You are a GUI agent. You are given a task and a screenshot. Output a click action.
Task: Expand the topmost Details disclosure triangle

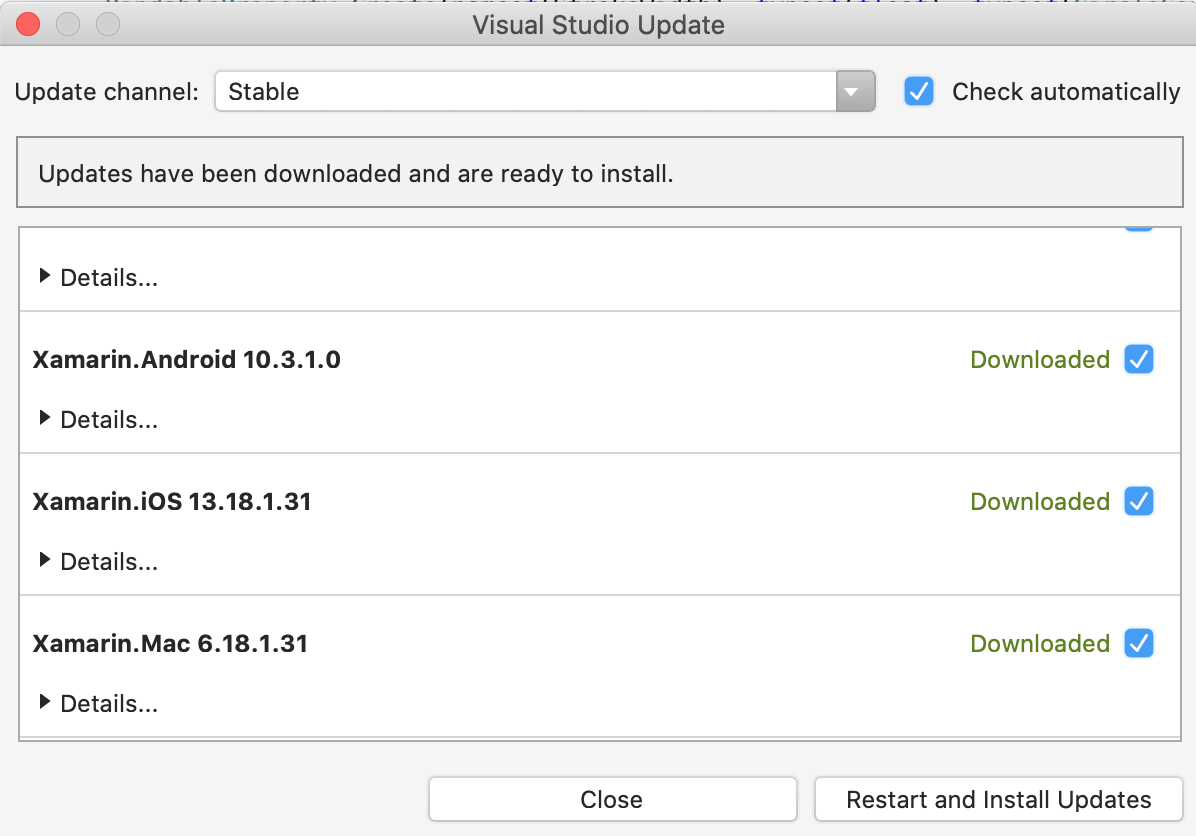point(44,276)
